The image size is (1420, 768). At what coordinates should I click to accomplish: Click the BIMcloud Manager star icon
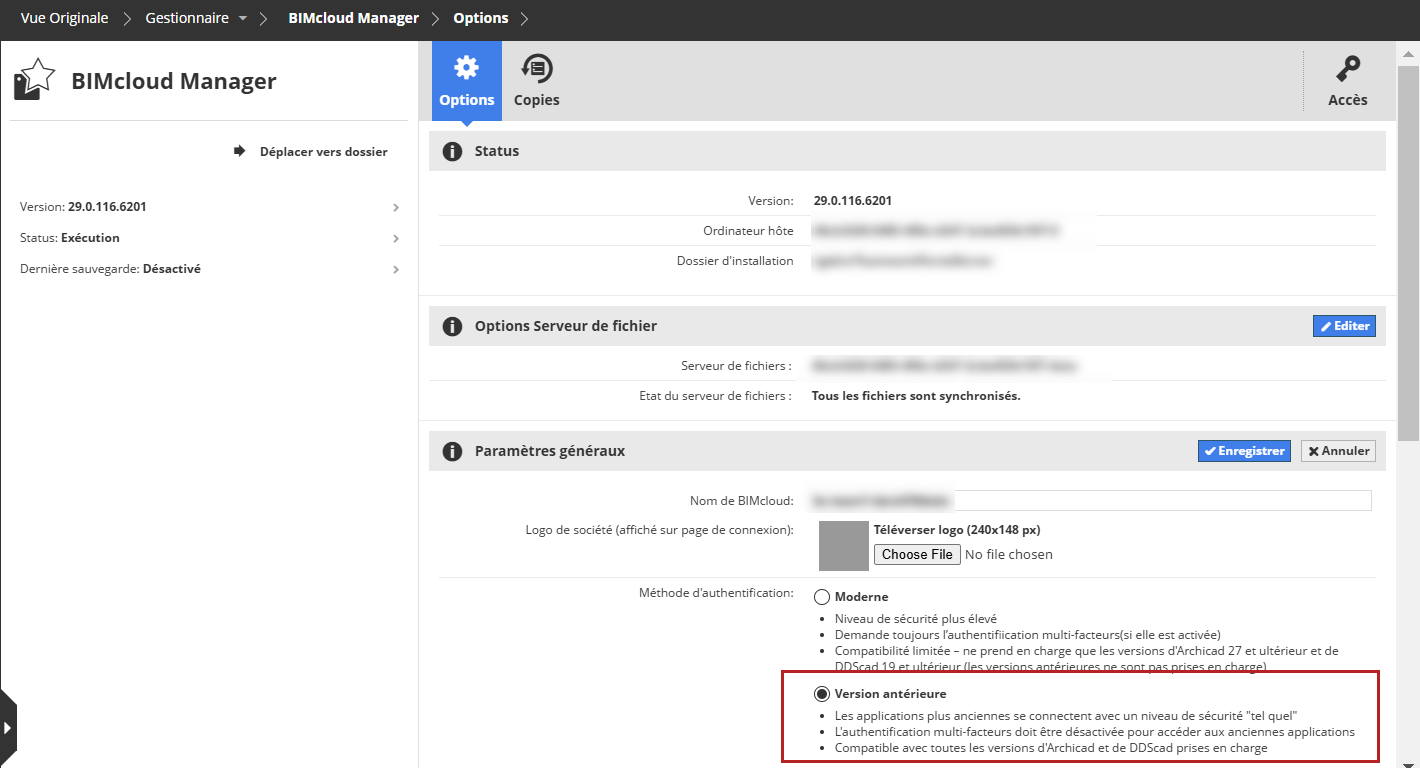[x=34, y=80]
